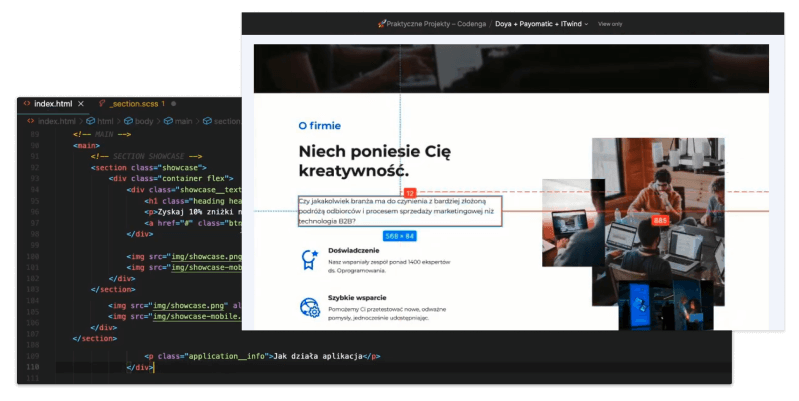The image size is (799, 401).
Task: Click the closing section tag on line 107
Action: coord(95,338)
